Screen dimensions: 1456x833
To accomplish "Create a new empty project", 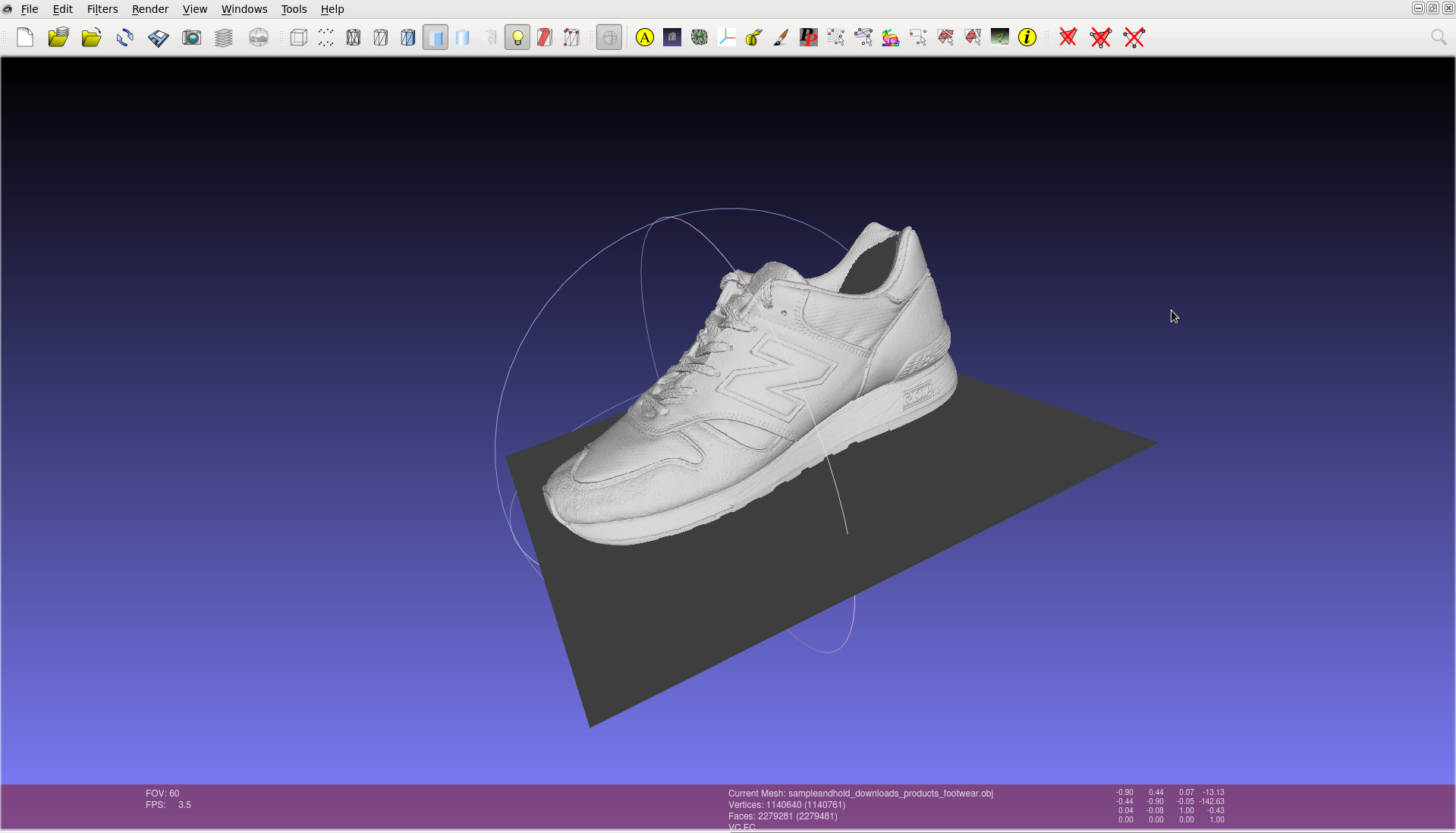I will [25, 37].
